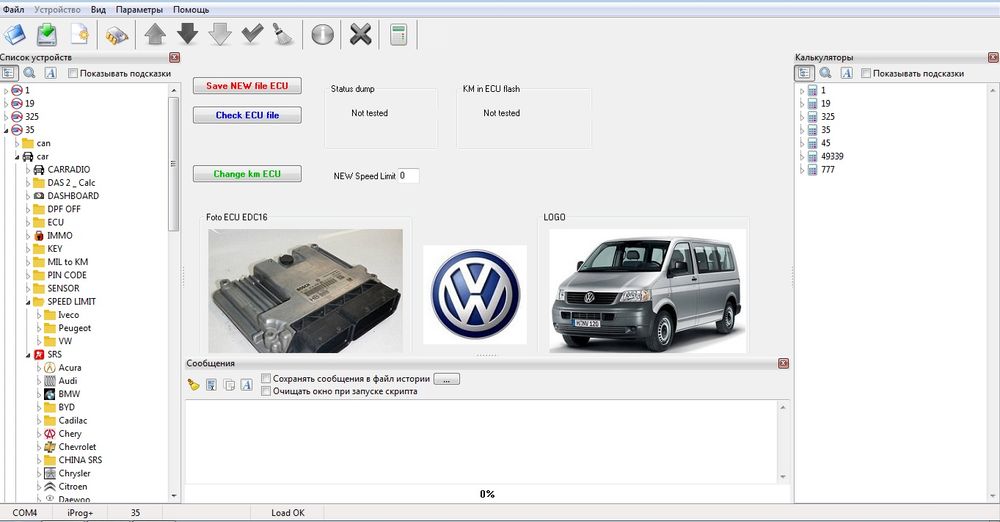1000x522 pixels.
Task: Select the DASHBOARD tree item
Action: pos(73,196)
